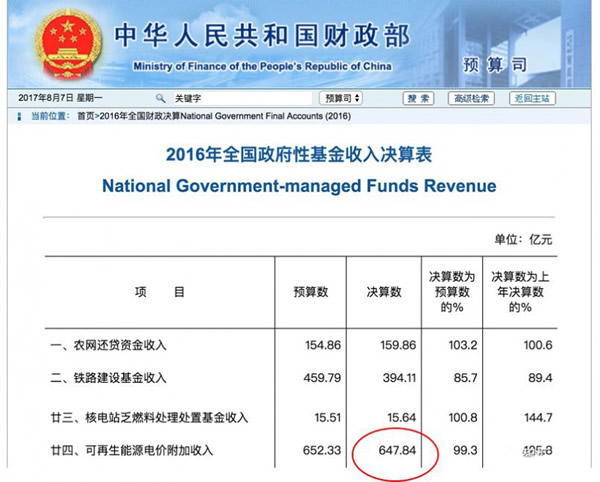Screen dimensions: 600x482
Task: Click the National Government-managed Funds Revenue heading
Action: point(299,187)
